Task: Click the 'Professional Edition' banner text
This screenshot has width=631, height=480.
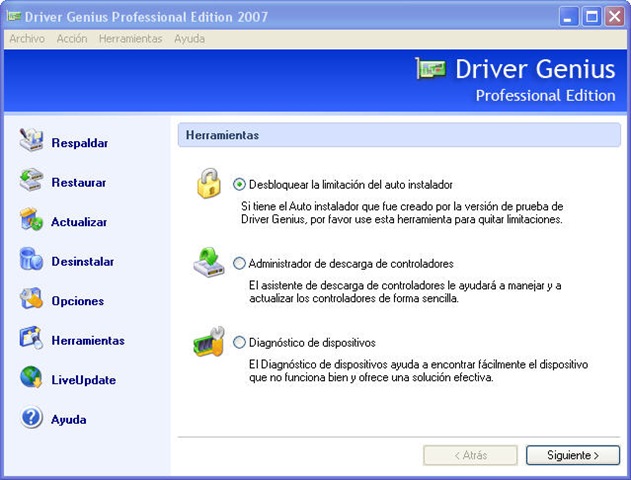Action: pos(545,96)
